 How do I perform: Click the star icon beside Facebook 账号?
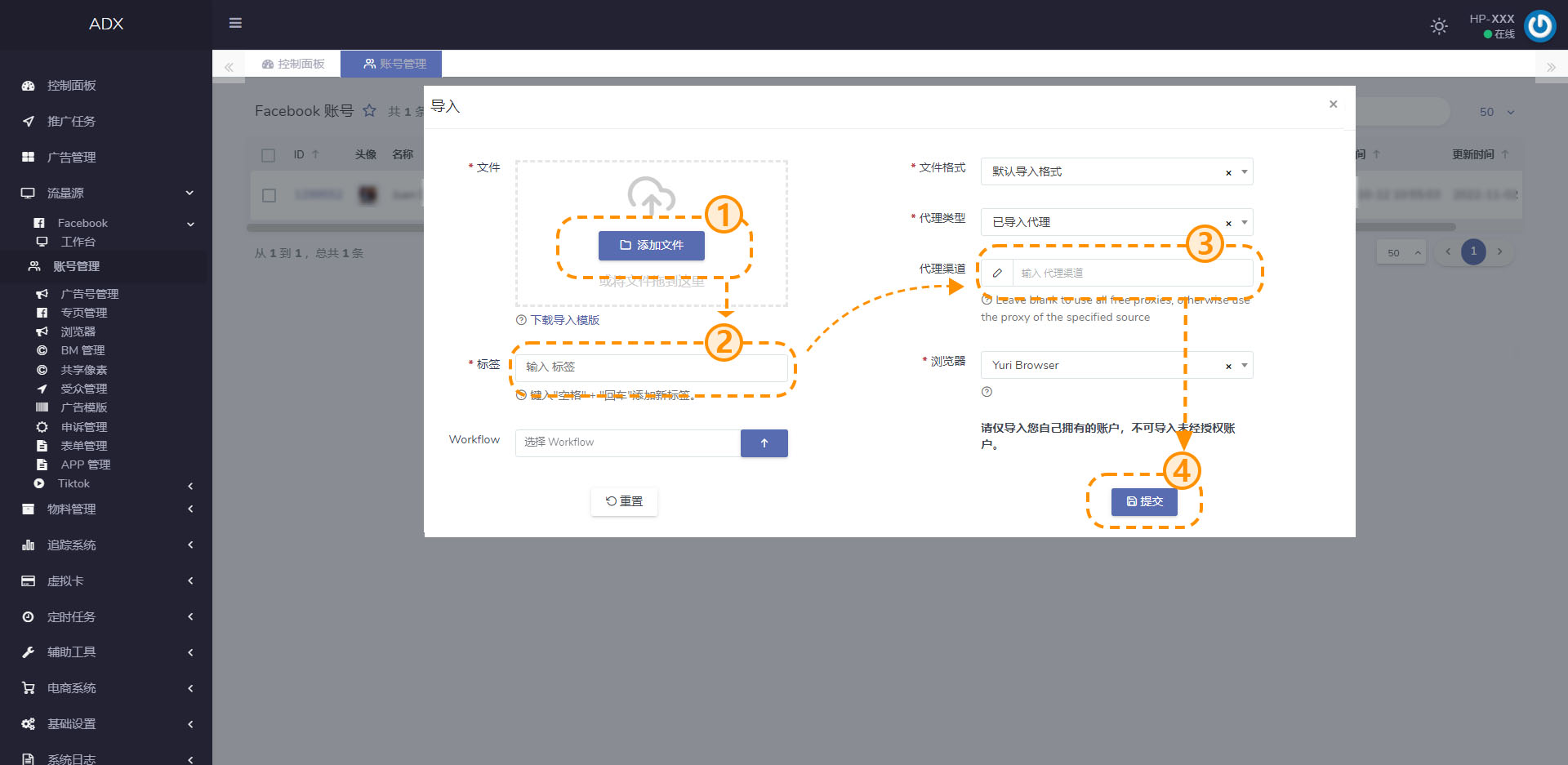pos(370,111)
